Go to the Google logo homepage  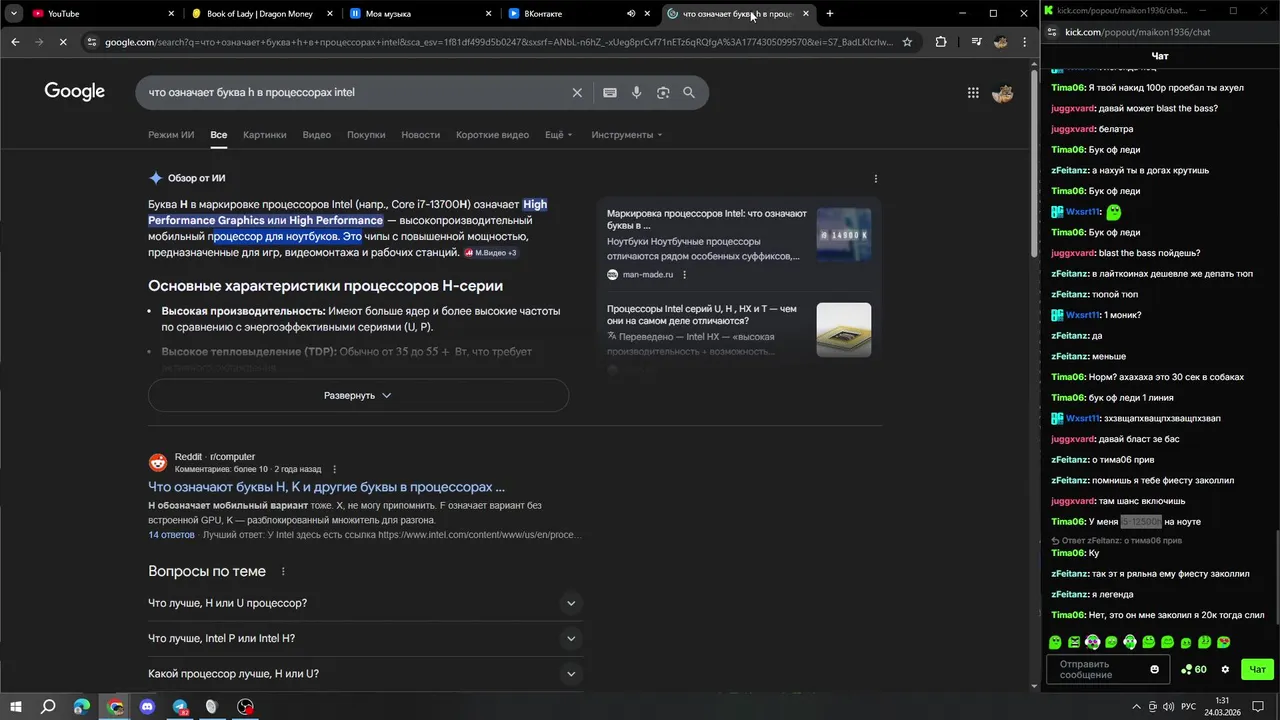74,91
